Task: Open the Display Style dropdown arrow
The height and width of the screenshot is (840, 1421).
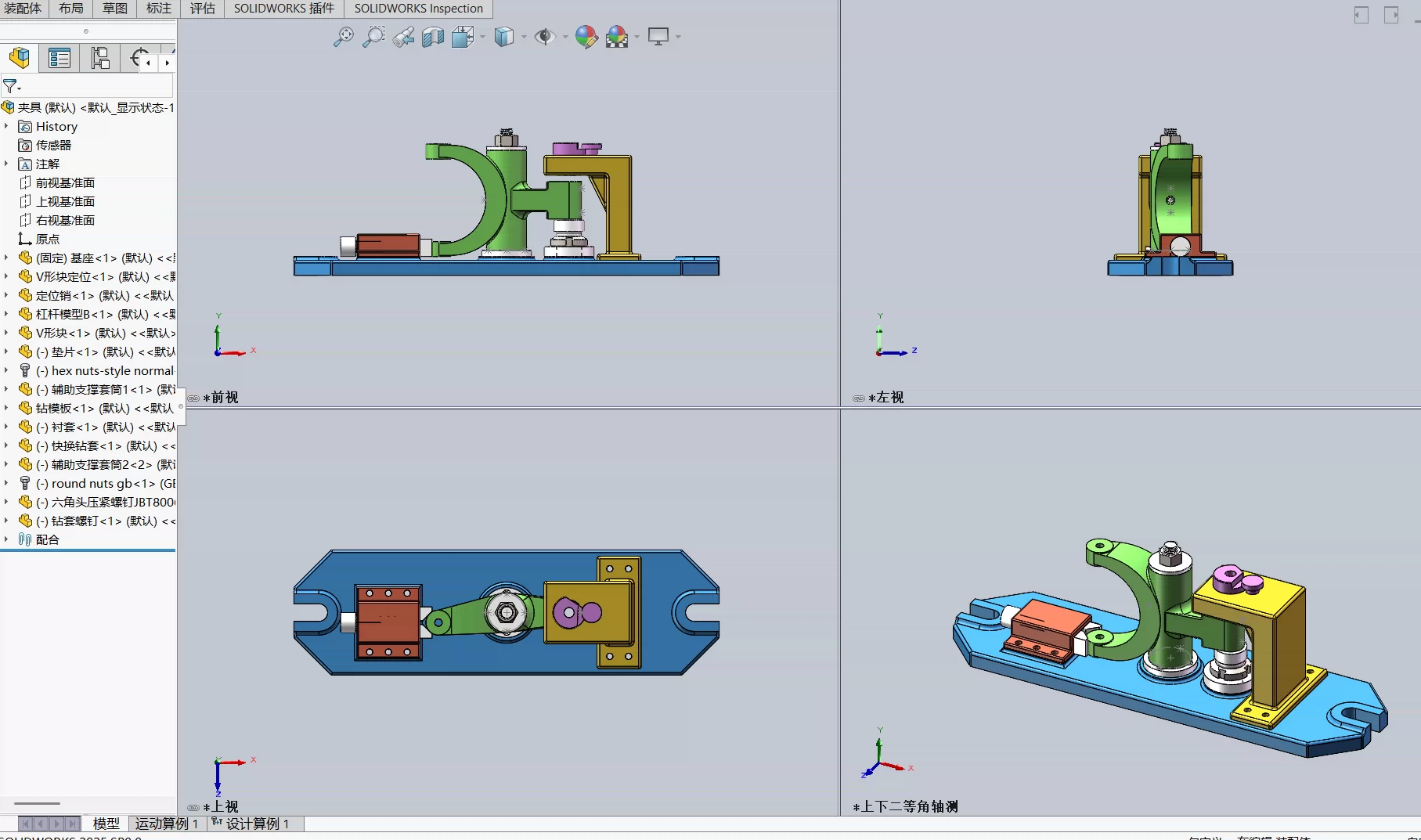Action: click(x=523, y=37)
